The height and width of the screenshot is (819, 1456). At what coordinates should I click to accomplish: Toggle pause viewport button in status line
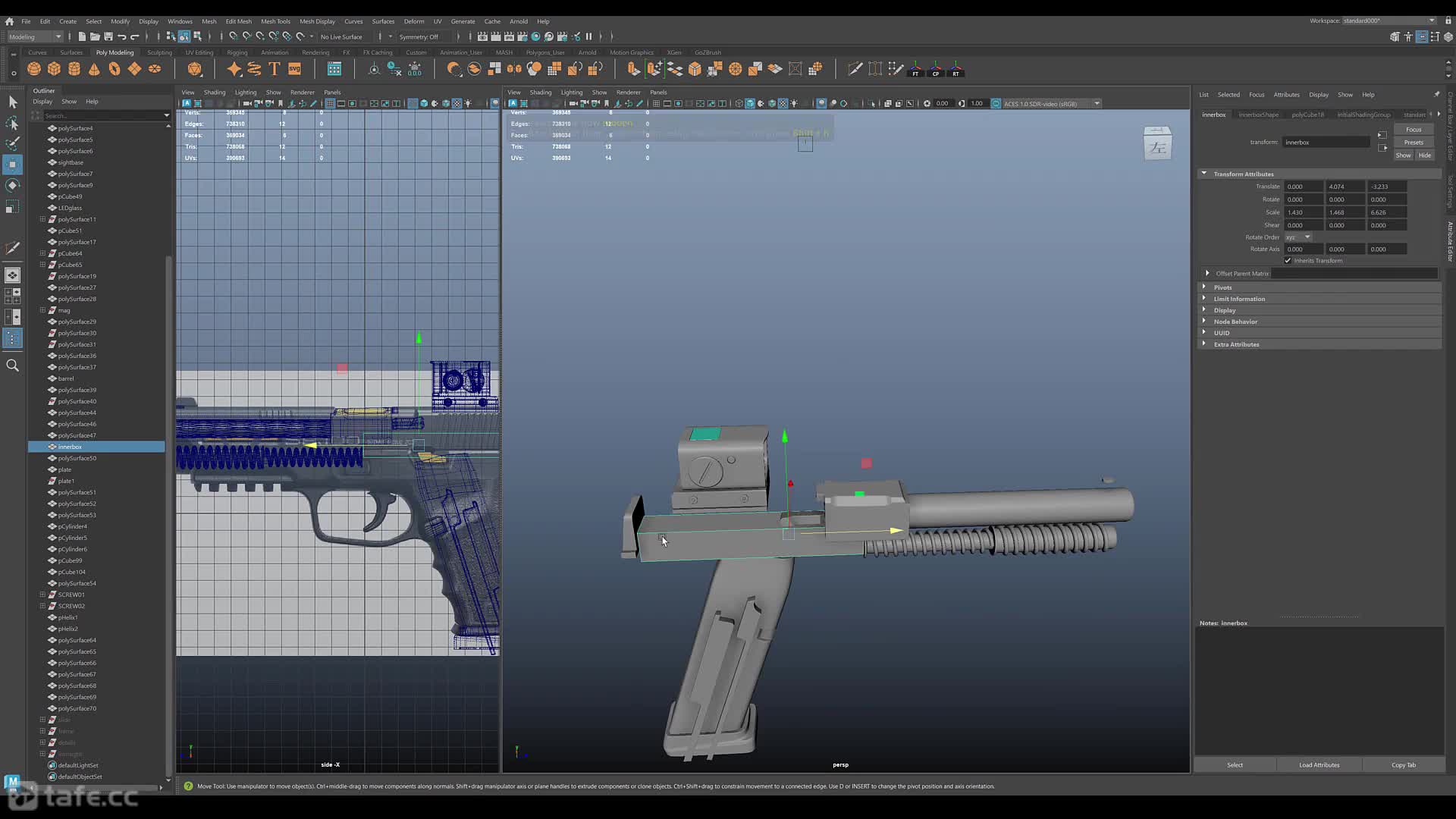click(x=589, y=36)
